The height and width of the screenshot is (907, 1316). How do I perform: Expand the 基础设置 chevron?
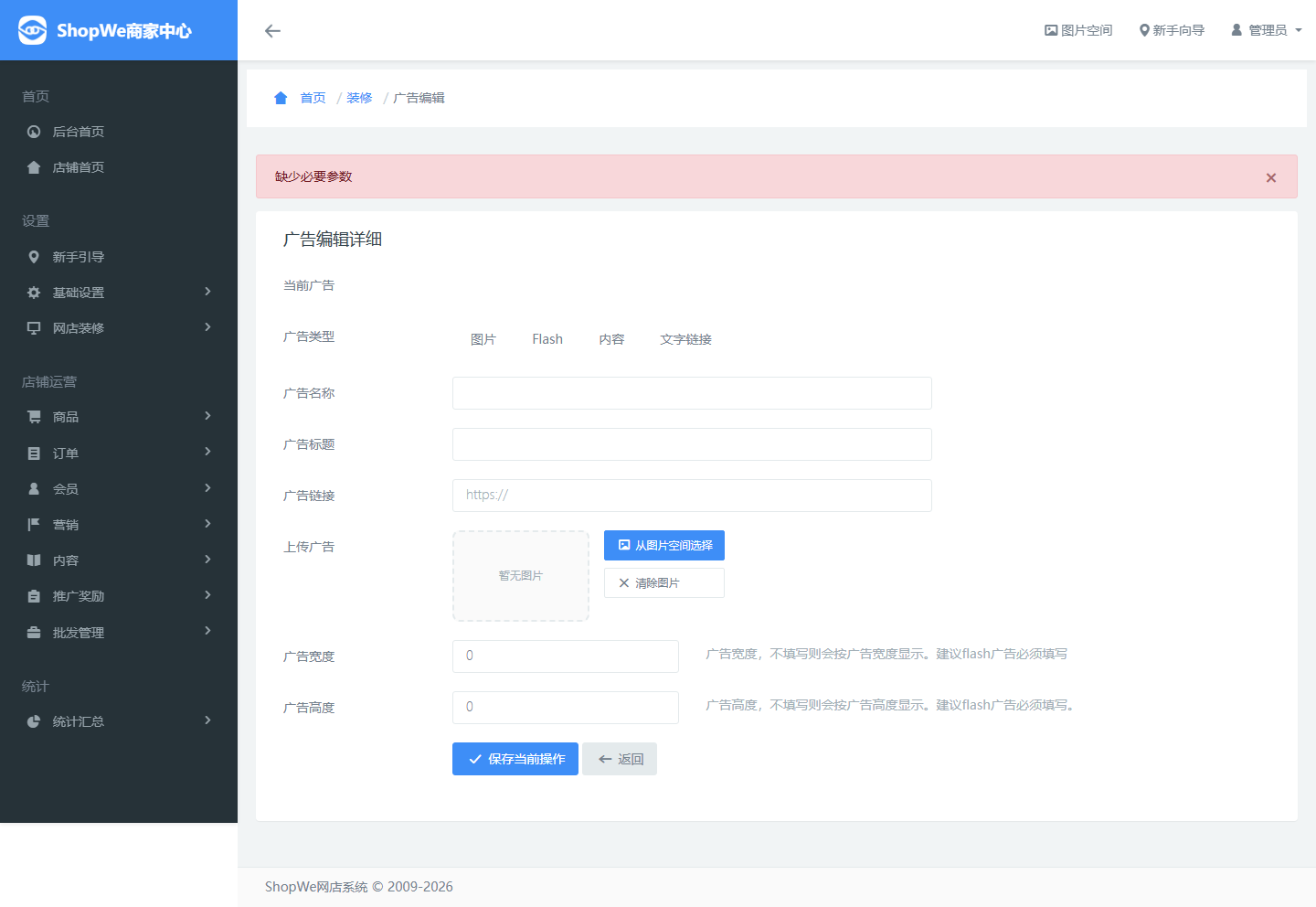point(208,292)
